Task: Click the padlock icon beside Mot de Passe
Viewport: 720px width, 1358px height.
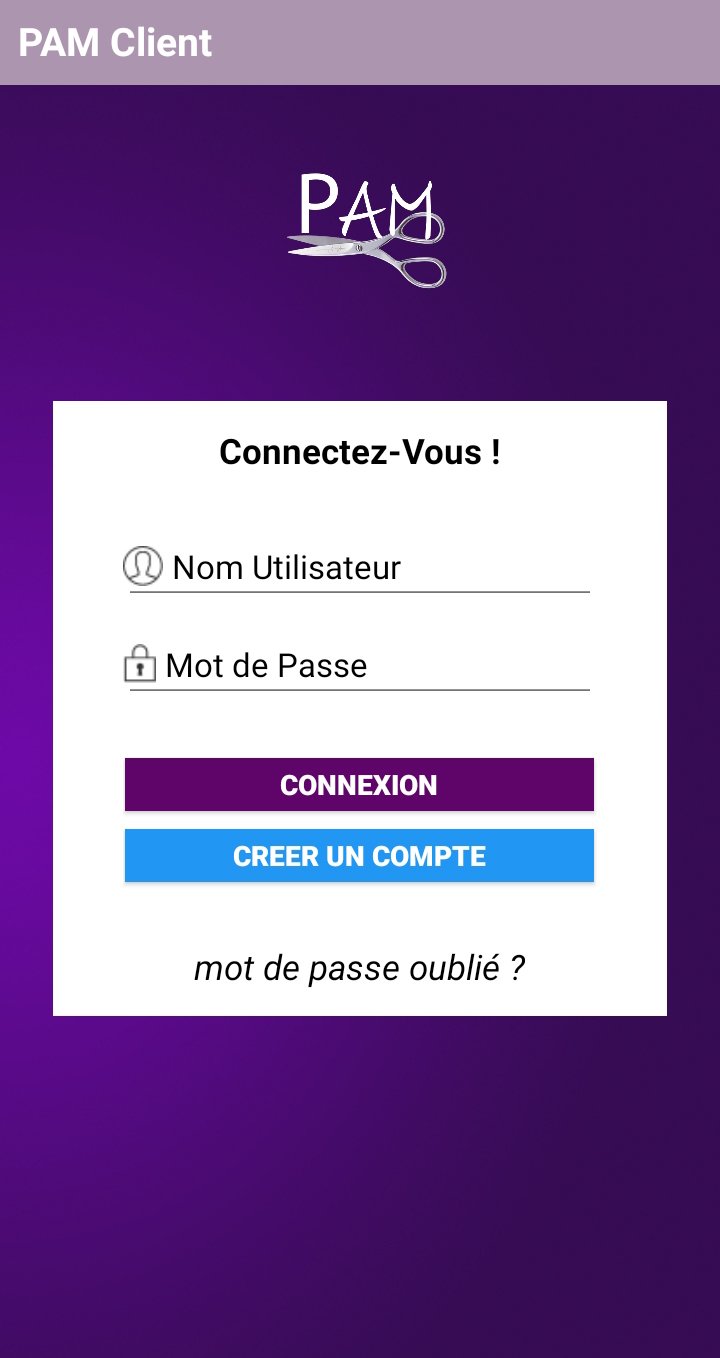Action: point(140,664)
